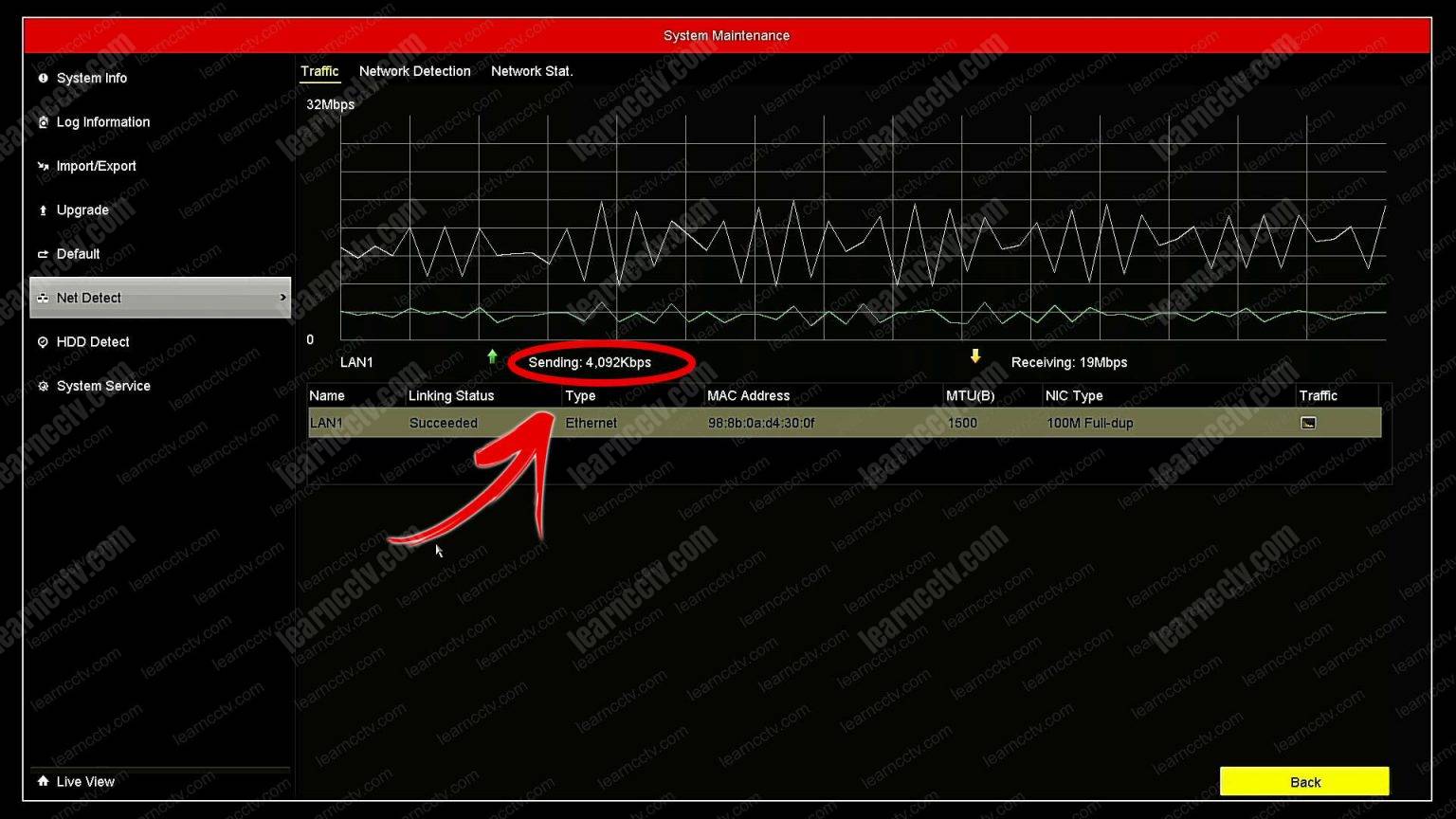This screenshot has height=819, width=1456.
Task: Switch to the Network Detection tab
Action: (x=414, y=71)
